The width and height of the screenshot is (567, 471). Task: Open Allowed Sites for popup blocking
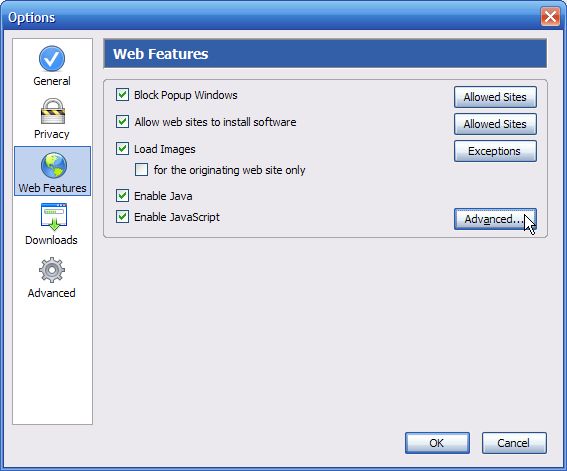click(495, 97)
